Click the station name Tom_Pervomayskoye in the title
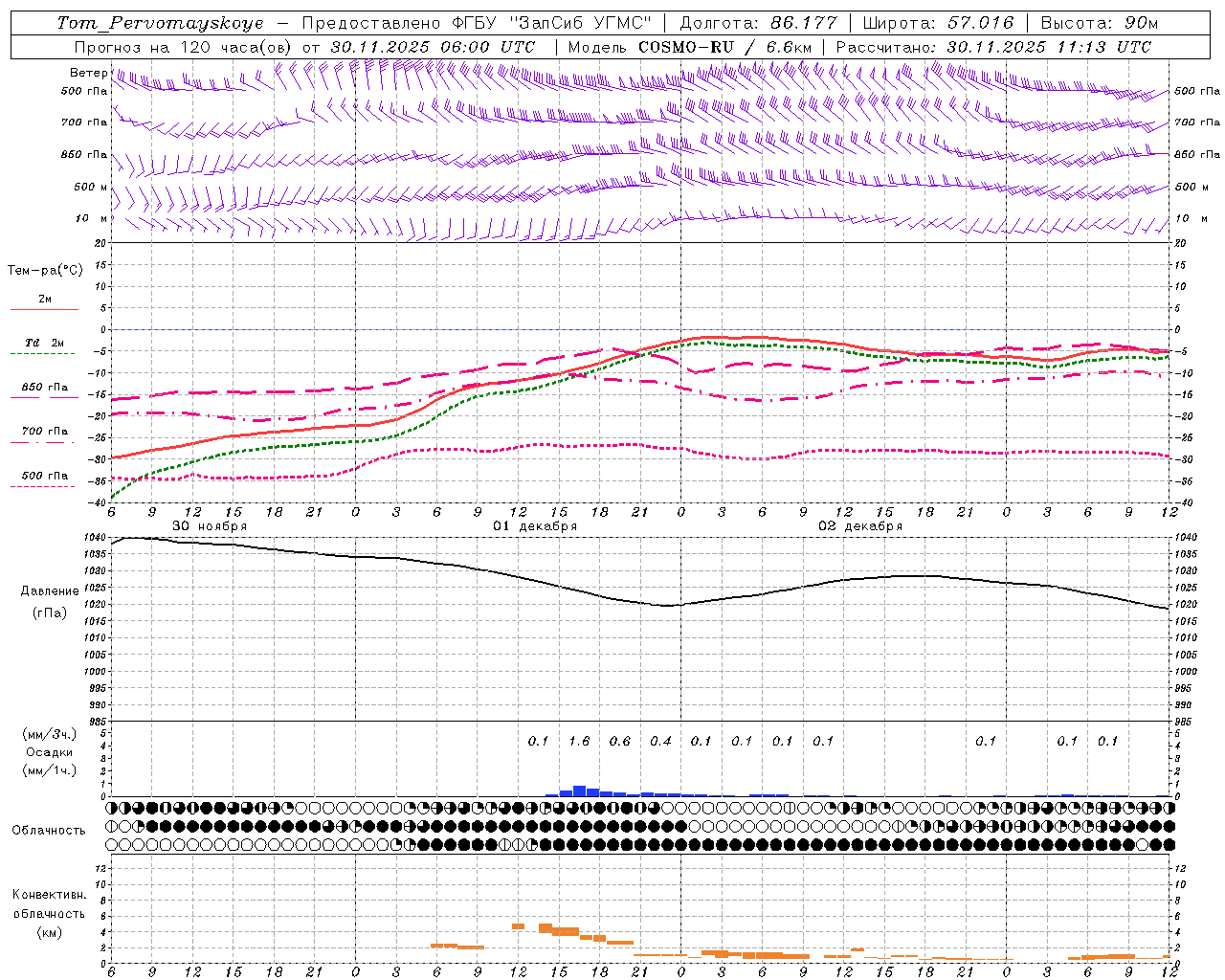Image resolution: width=1225 pixels, height=980 pixels. 160,23
